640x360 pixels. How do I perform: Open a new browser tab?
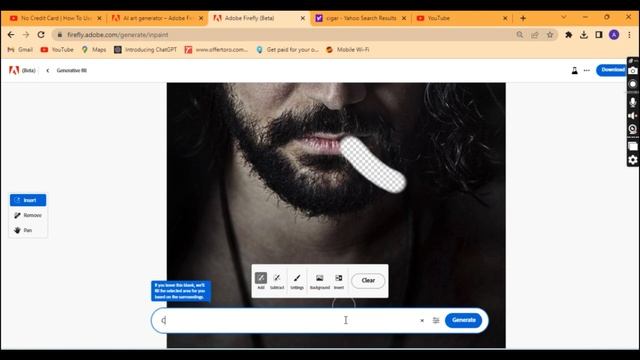(523, 18)
